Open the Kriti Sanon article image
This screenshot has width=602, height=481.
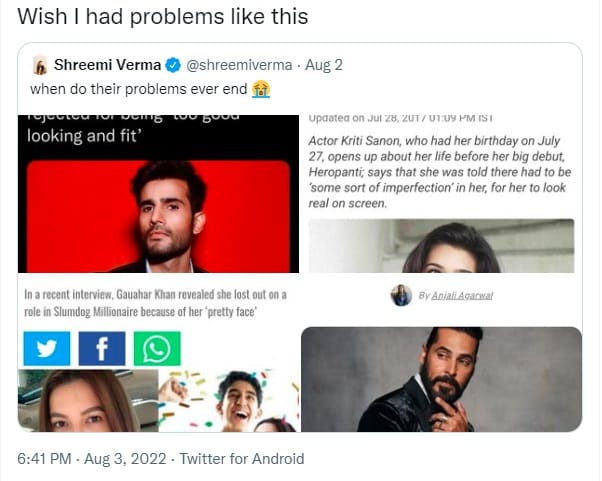pos(441,246)
